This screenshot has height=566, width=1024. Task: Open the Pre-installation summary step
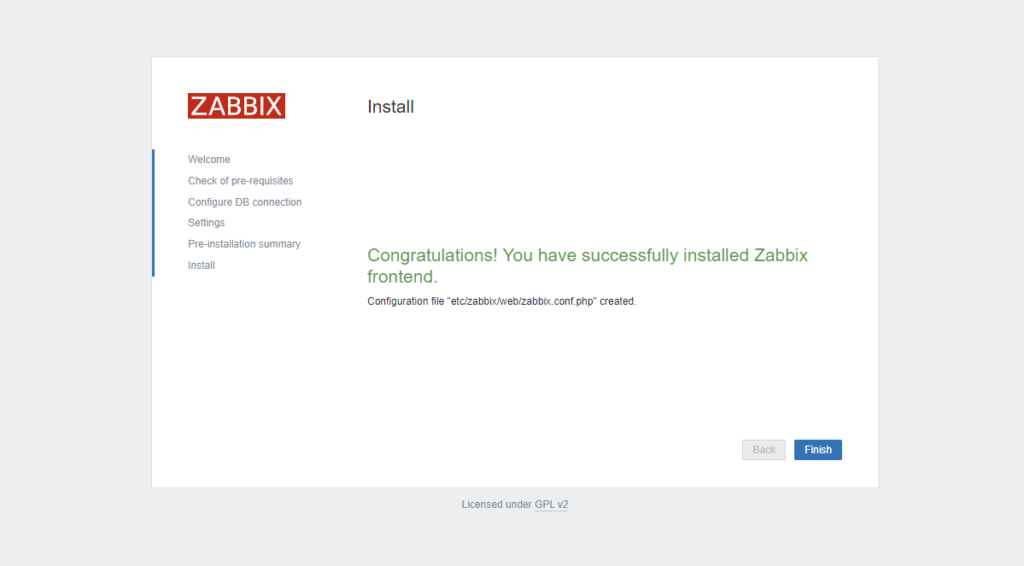(x=244, y=244)
